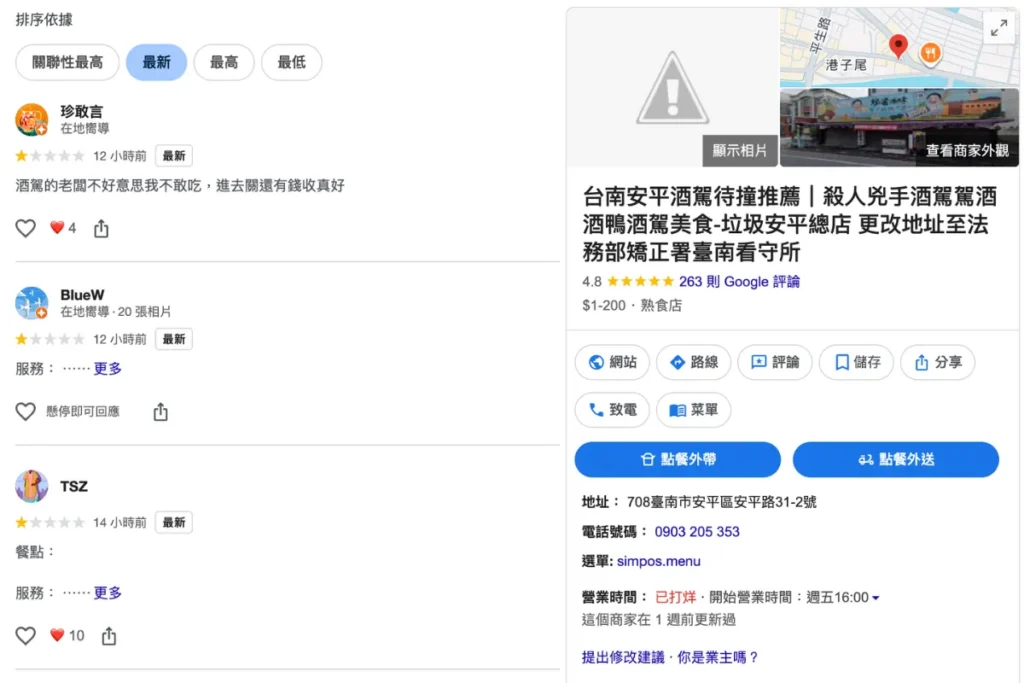Image resolution: width=1024 pixels, height=683 pixels.
Task: Click 提出修改建議 link
Action: 623,657
